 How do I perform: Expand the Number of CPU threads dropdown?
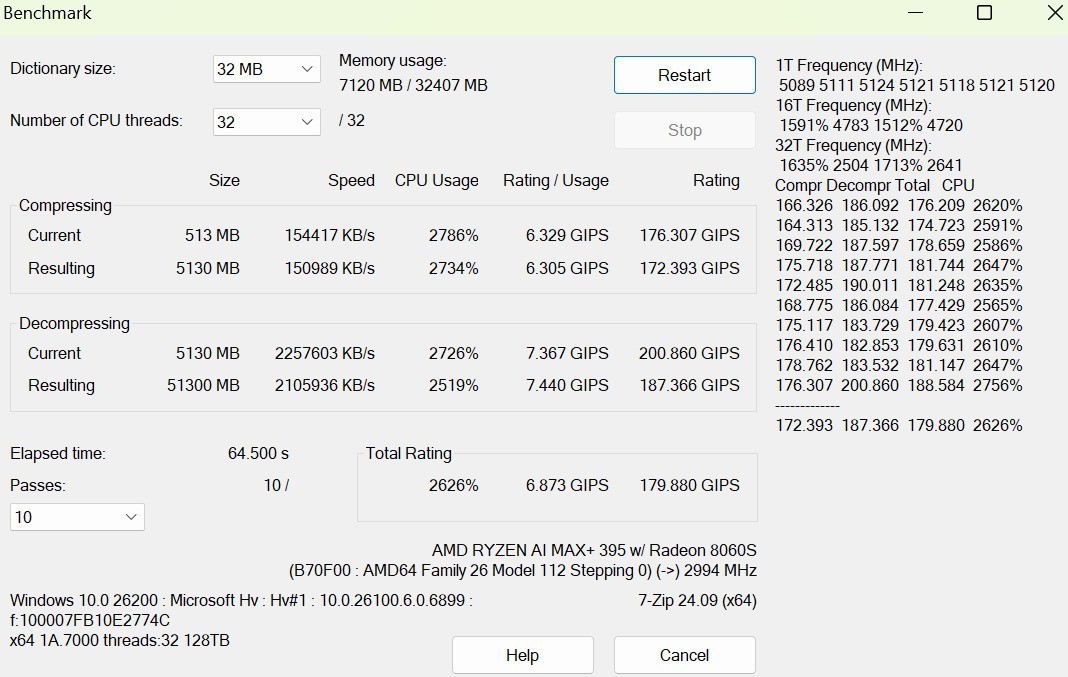click(265, 121)
